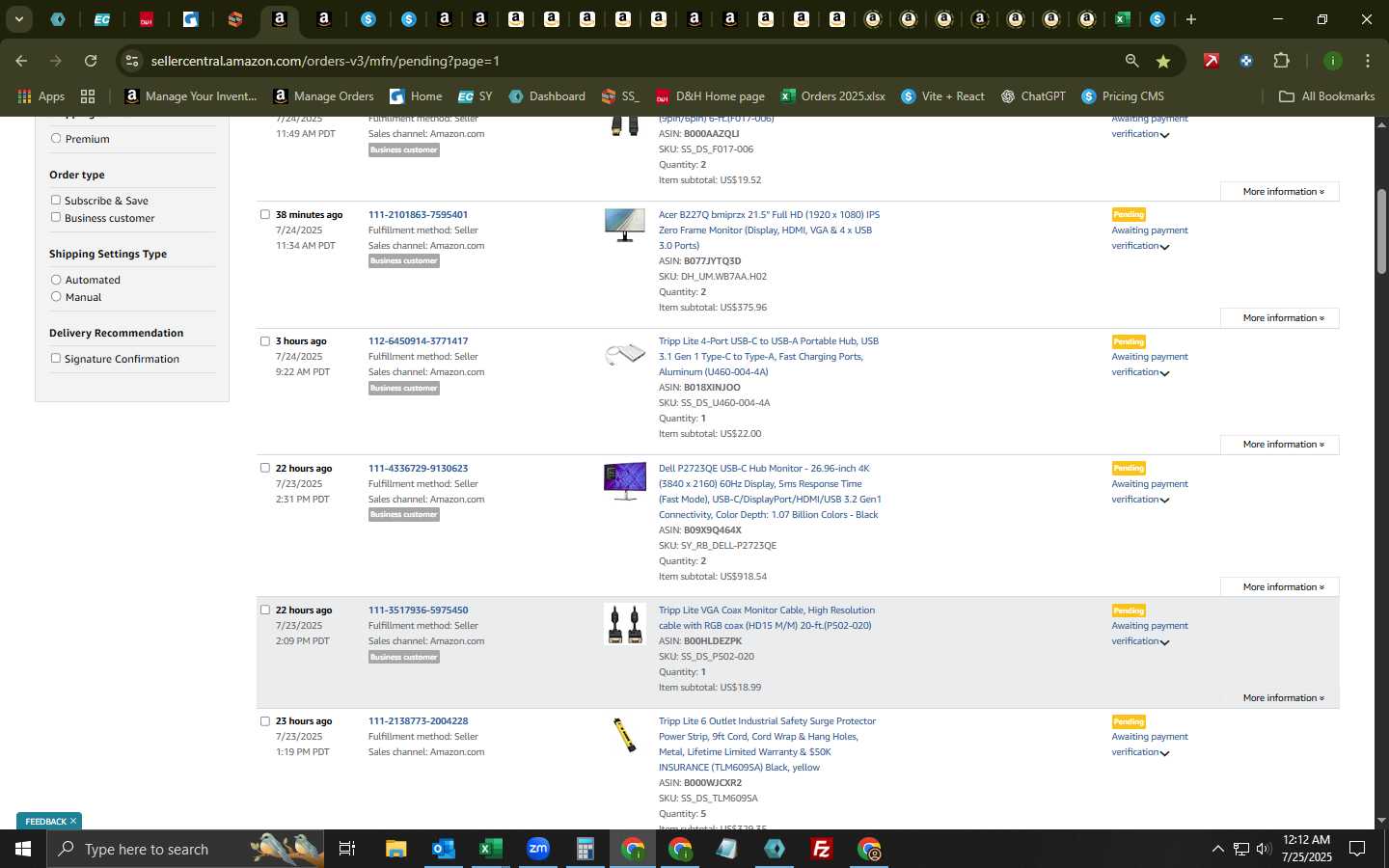Select order 111-2101863-7595401 checkbox
This screenshot has width=1389, height=868.
point(265,214)
